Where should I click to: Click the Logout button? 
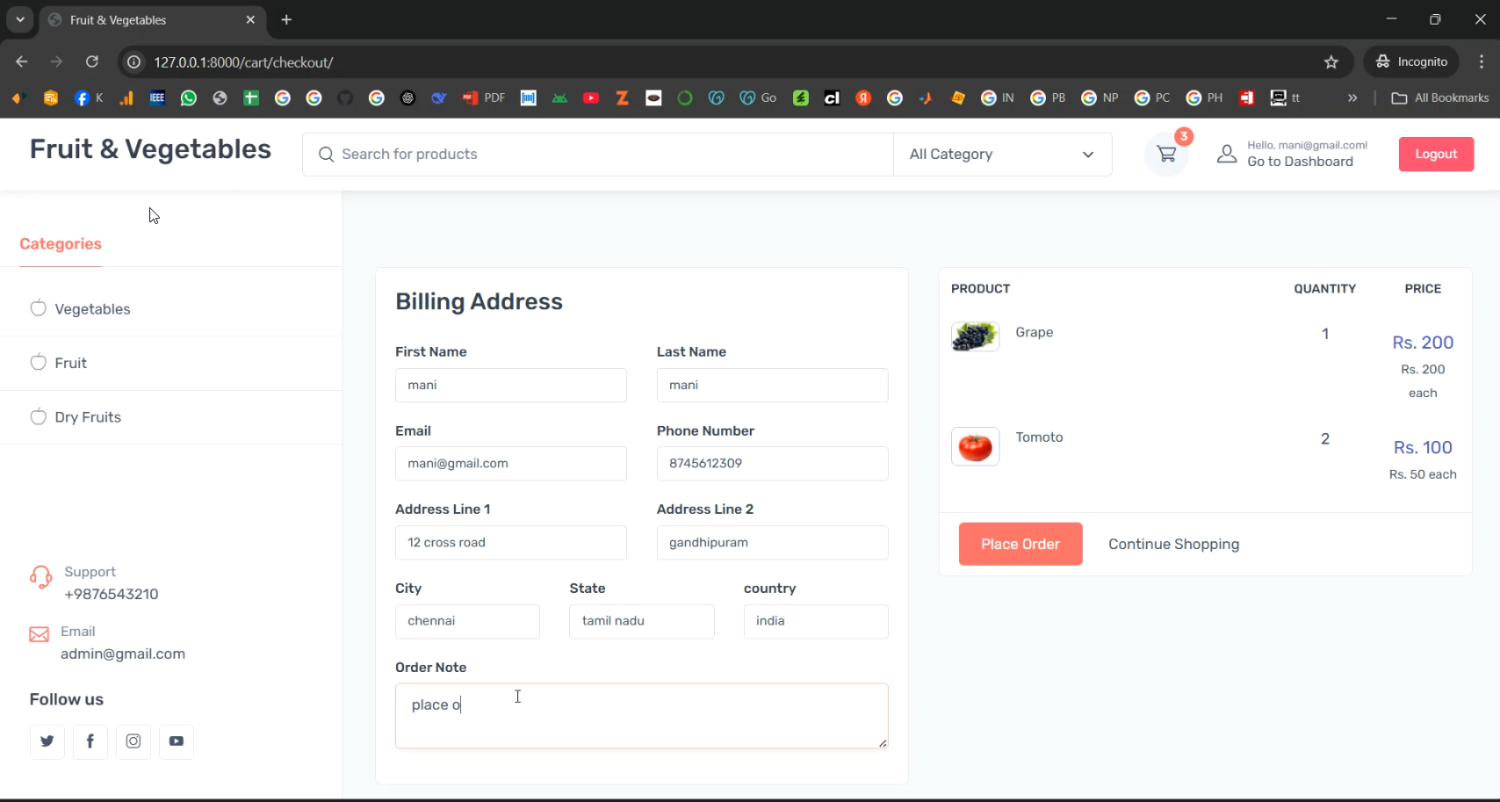tap(1435, 154)
